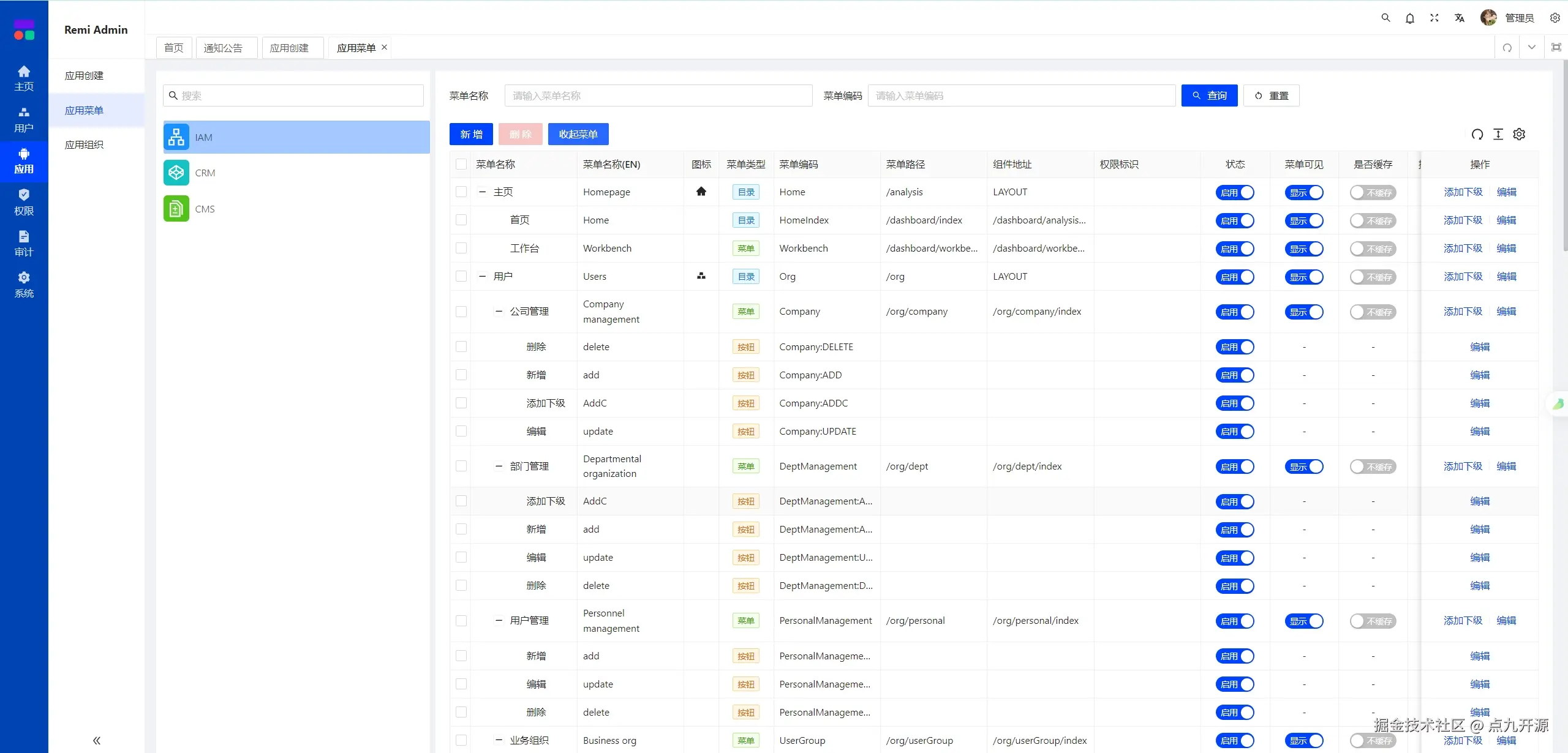The width and height of the screenshot is (1568, 753).
Task: Refresh the table with the reload icon
Action: [x=1477, y=134]
